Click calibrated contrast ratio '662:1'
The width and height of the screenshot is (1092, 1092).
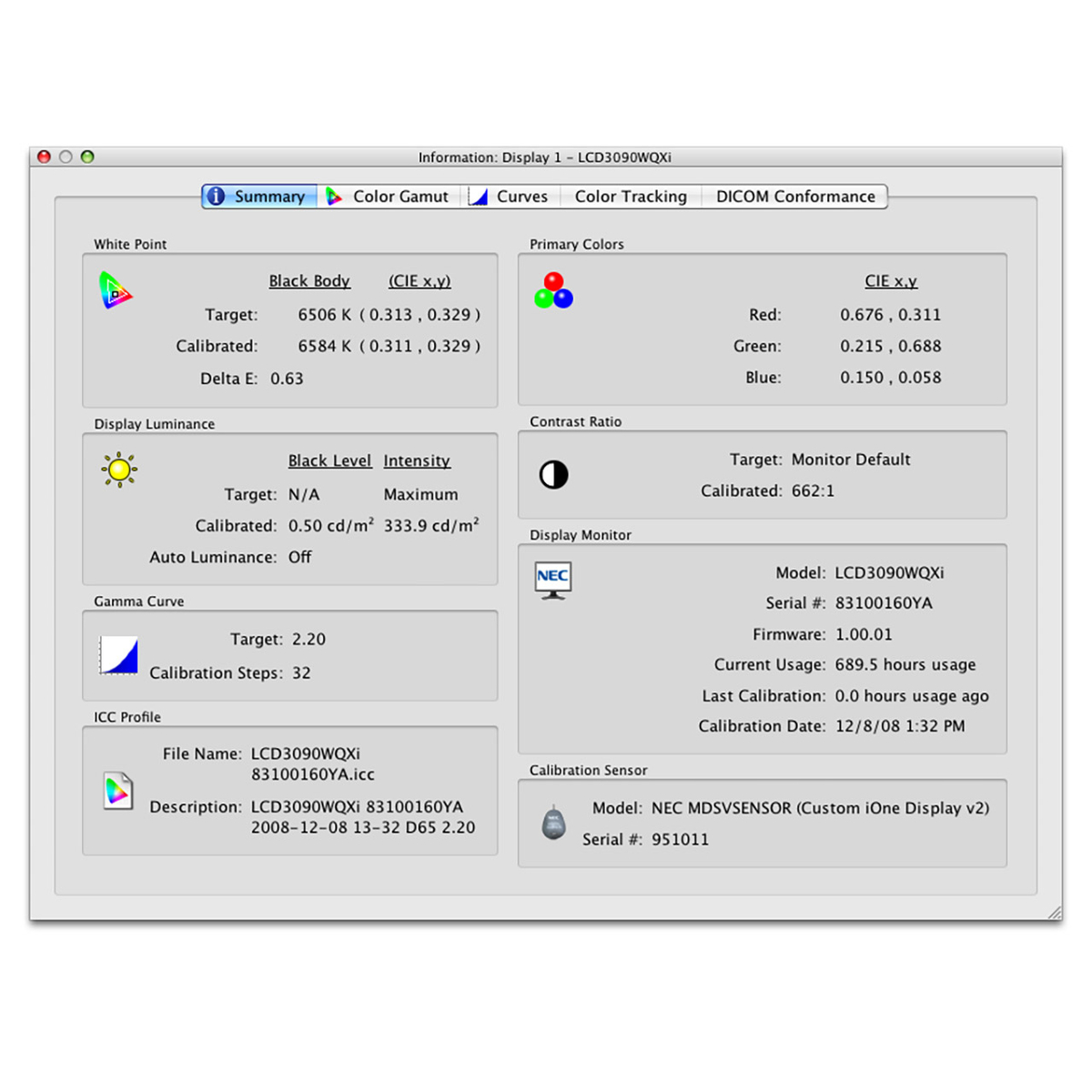click(813, 490)
